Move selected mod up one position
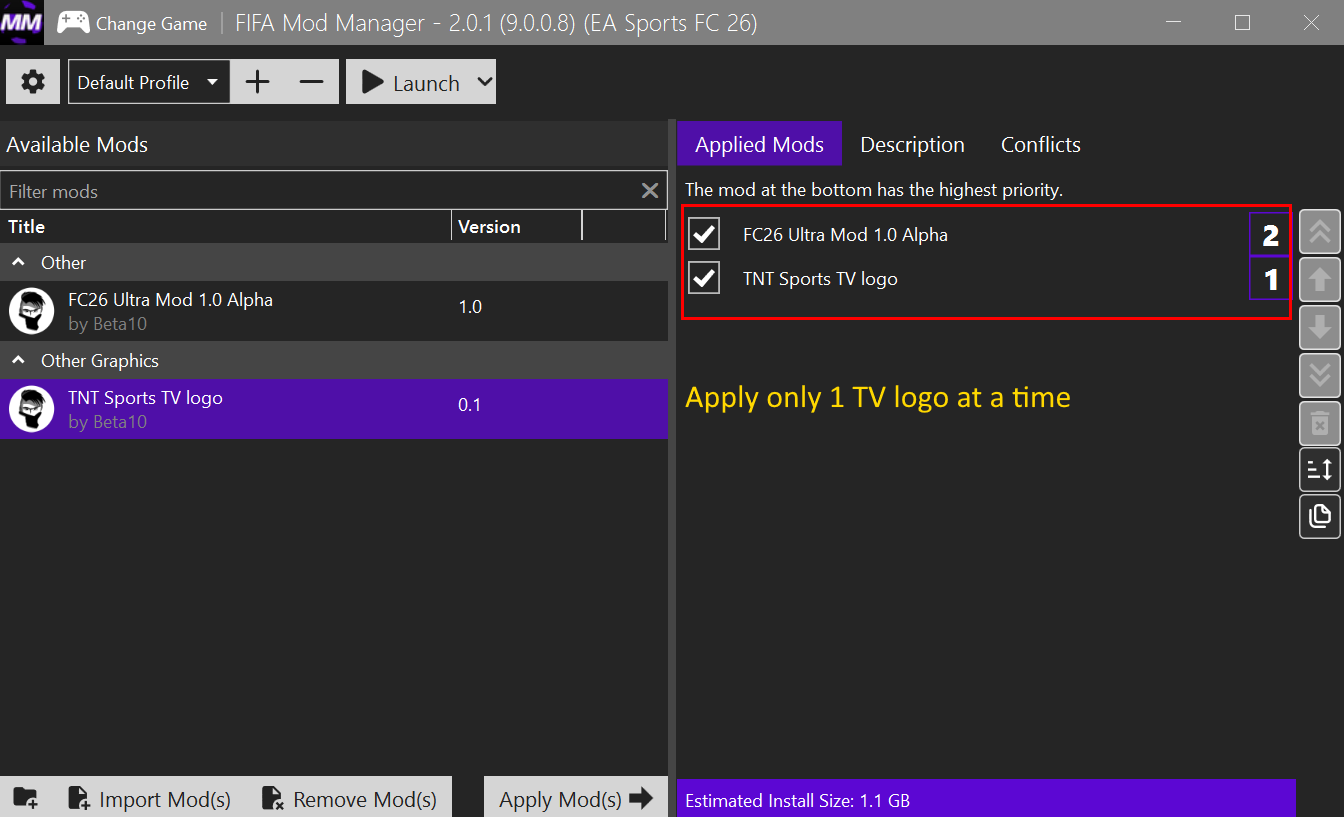 pos(1319,280)
